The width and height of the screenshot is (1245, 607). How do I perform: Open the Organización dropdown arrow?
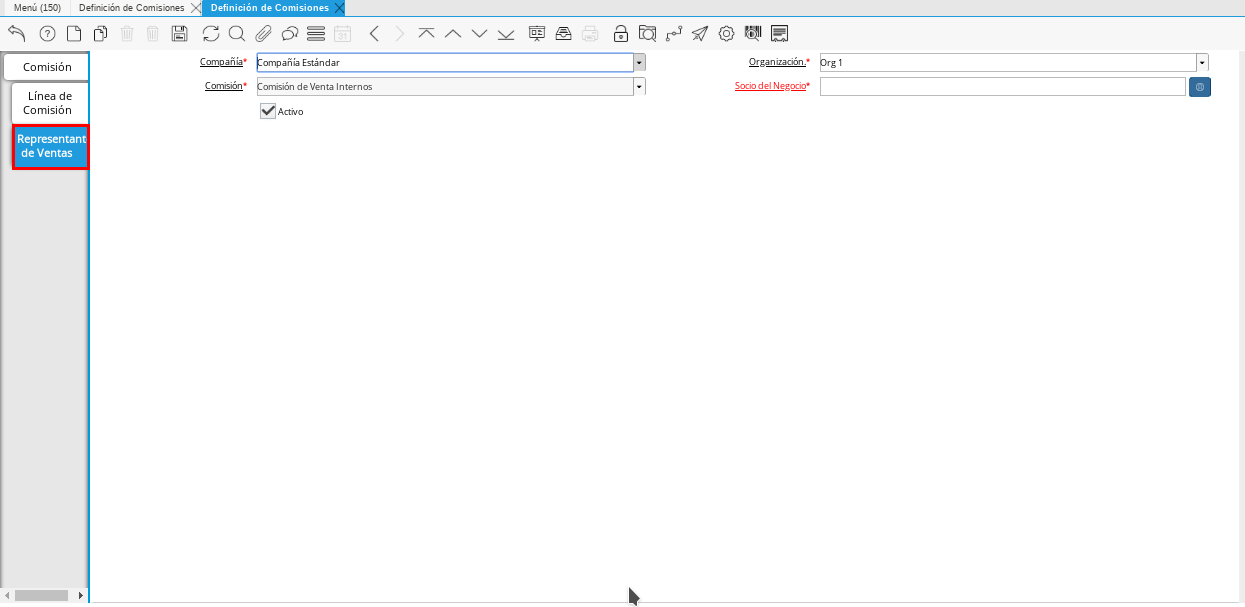[1202, 62]
